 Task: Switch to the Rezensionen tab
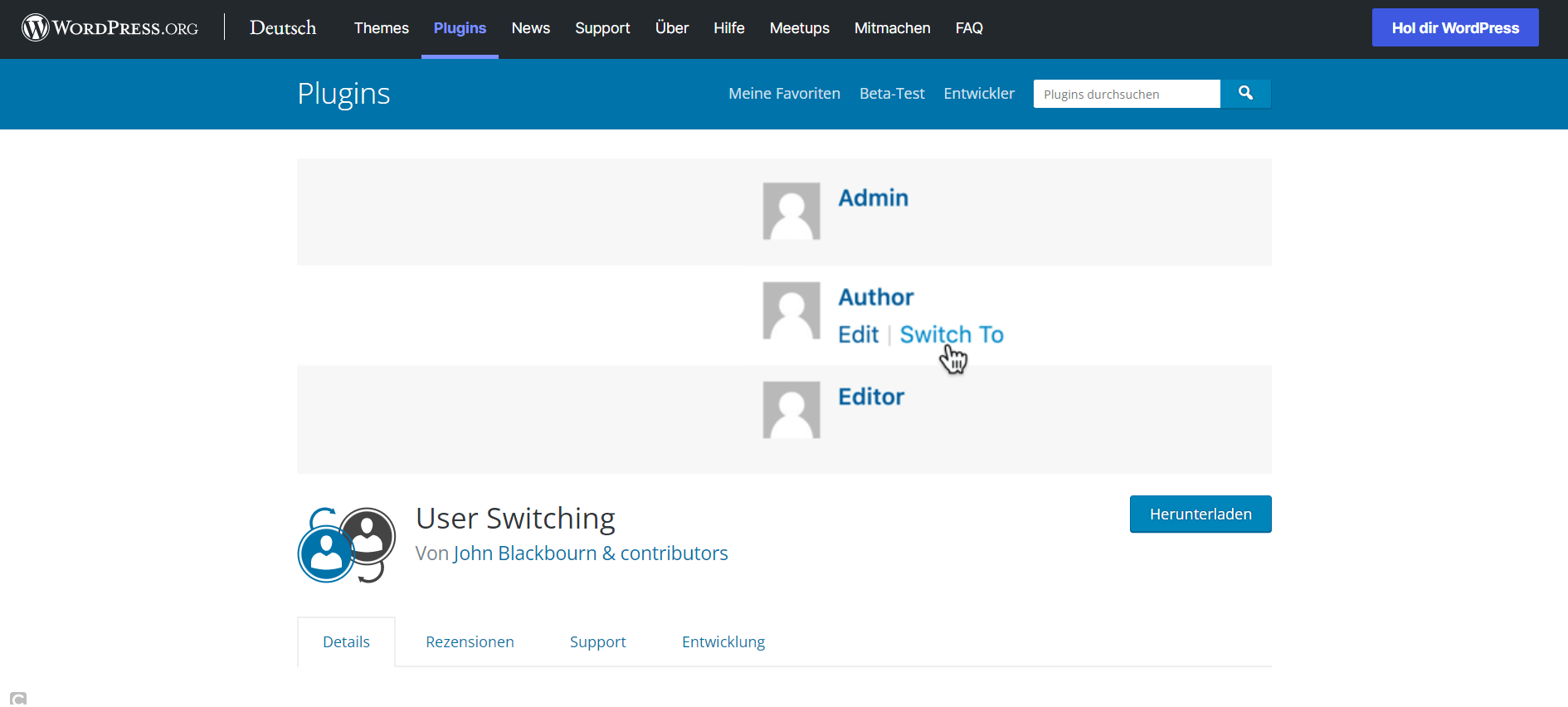470,642
